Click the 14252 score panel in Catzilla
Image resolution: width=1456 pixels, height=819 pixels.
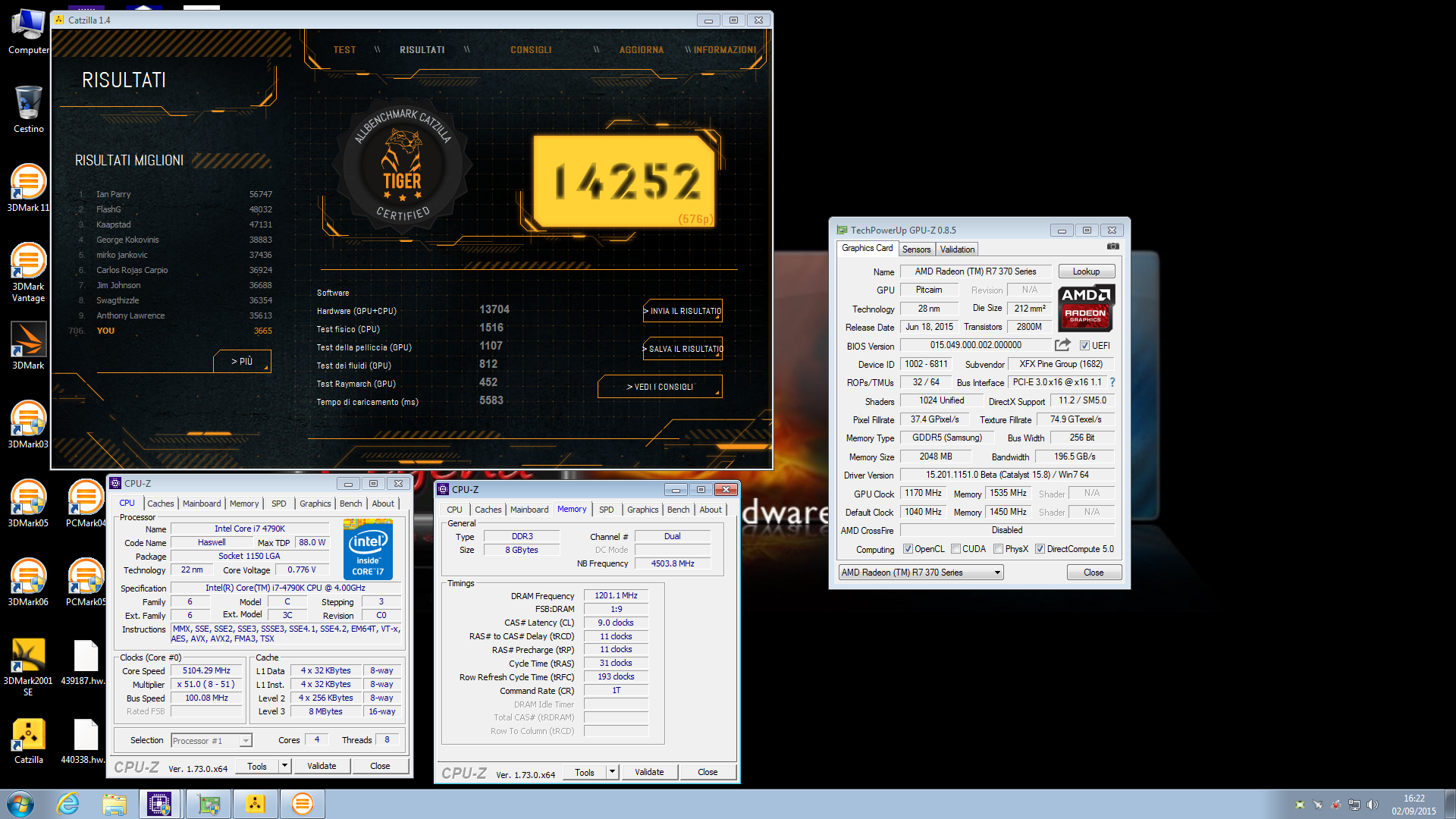(624, 181)
